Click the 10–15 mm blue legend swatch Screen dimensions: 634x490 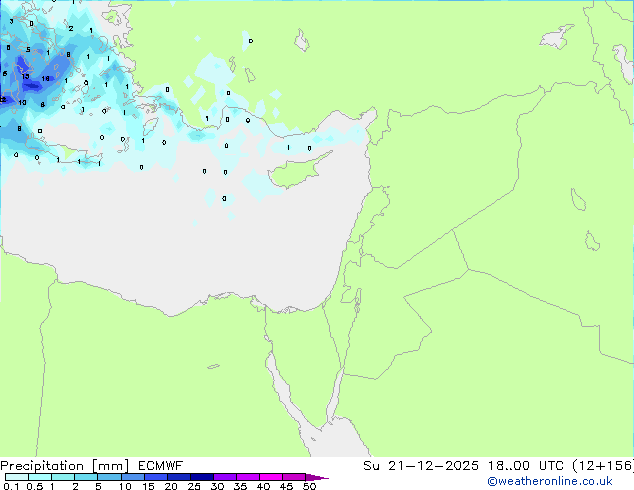133,477
